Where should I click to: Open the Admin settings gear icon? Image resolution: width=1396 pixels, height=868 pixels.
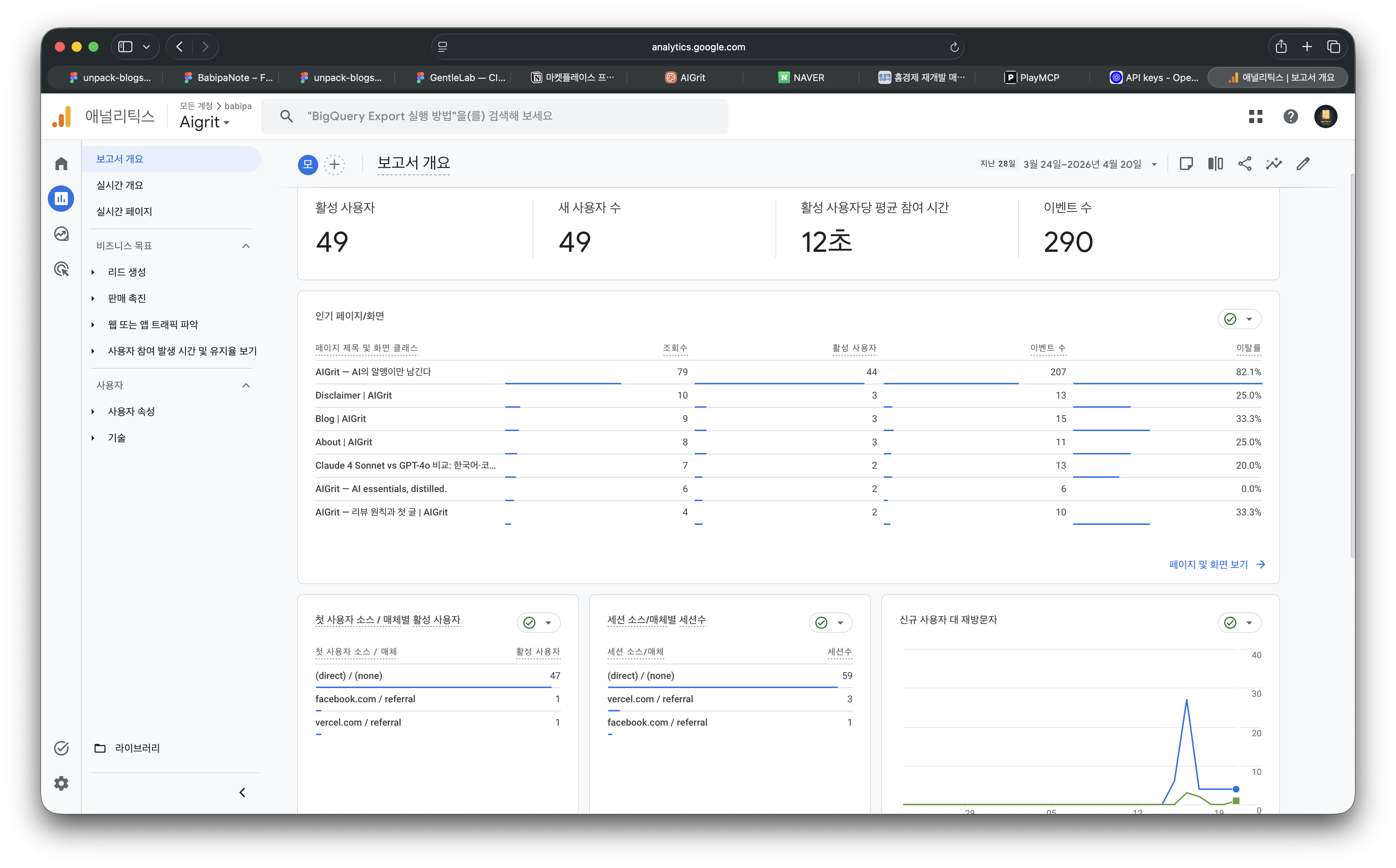[61, 784]
